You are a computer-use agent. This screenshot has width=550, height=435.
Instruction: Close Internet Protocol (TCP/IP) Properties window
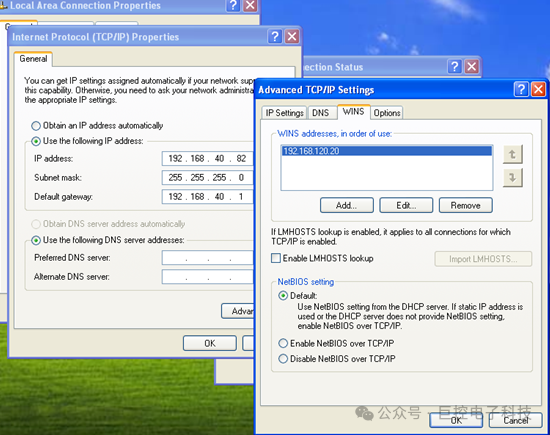292,36
